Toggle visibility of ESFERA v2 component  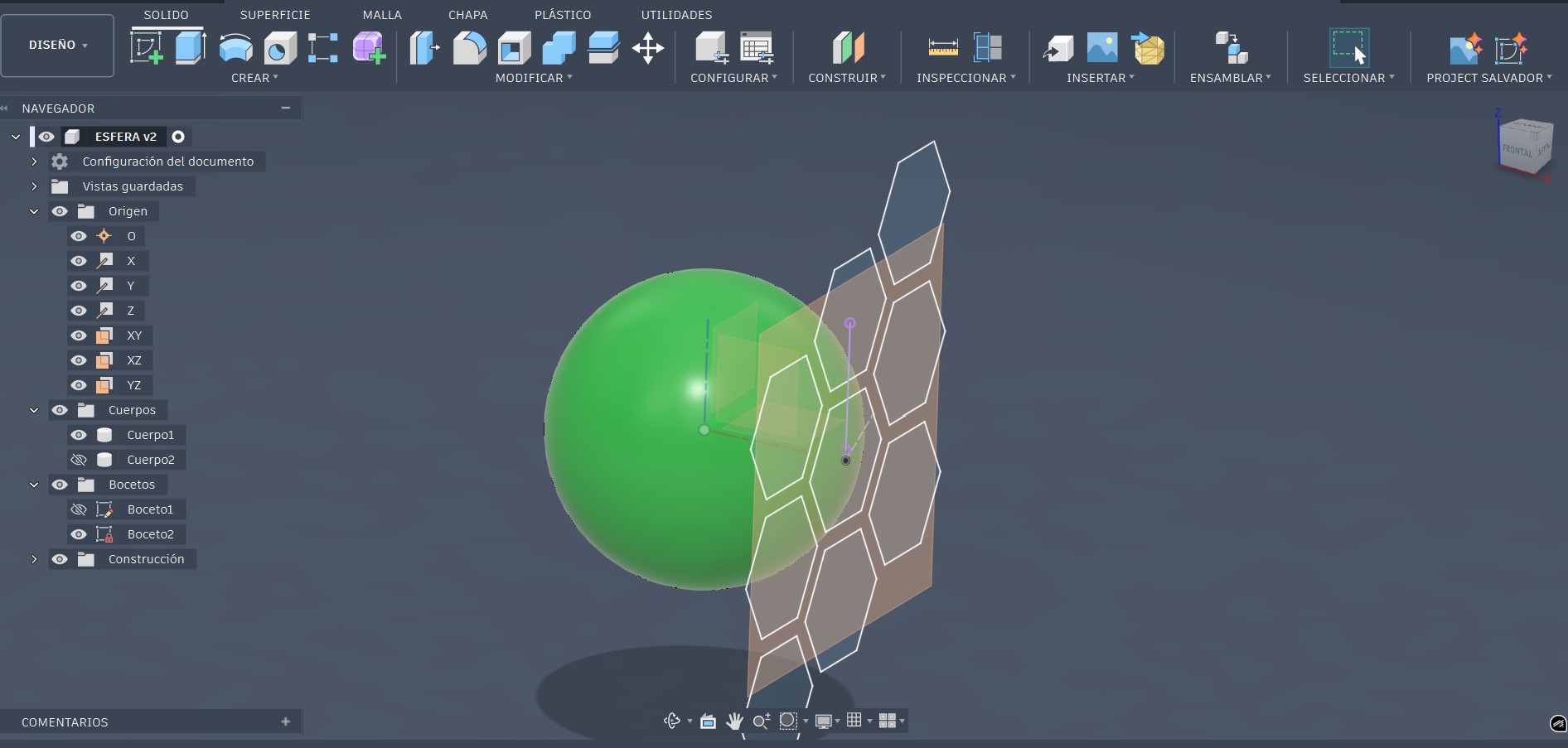(x=46, y=137)
